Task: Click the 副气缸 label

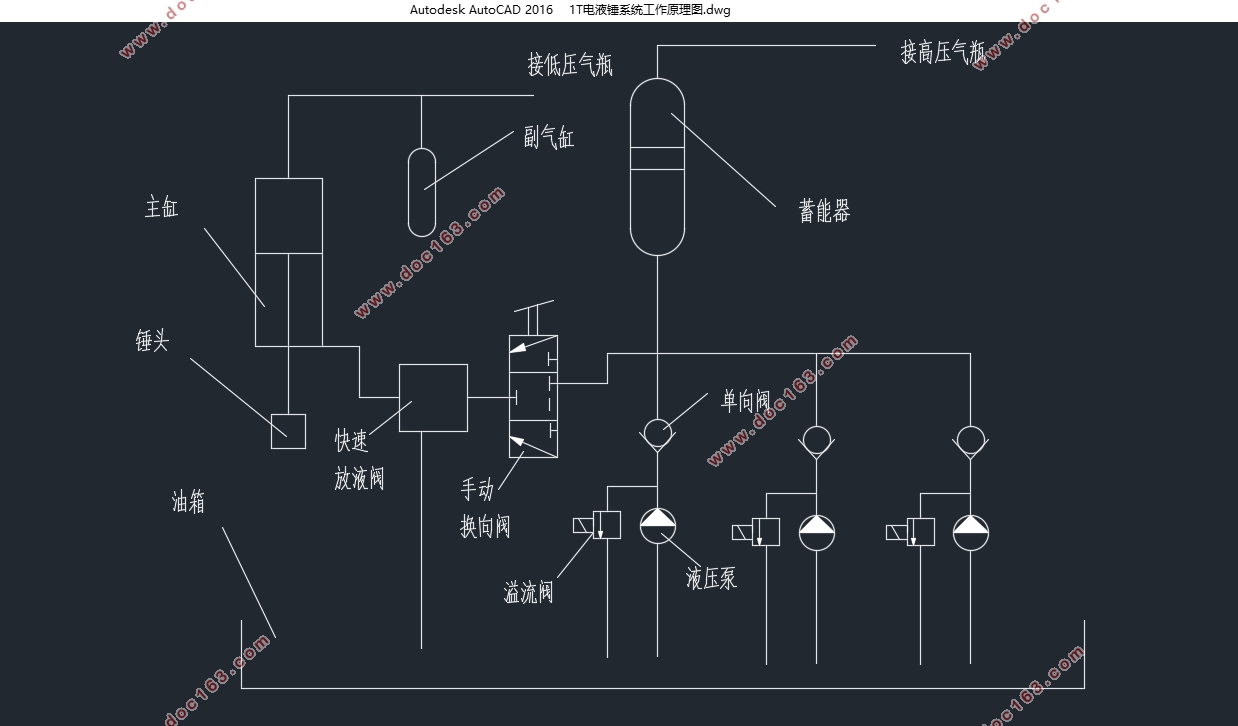Action: (549, 138)
